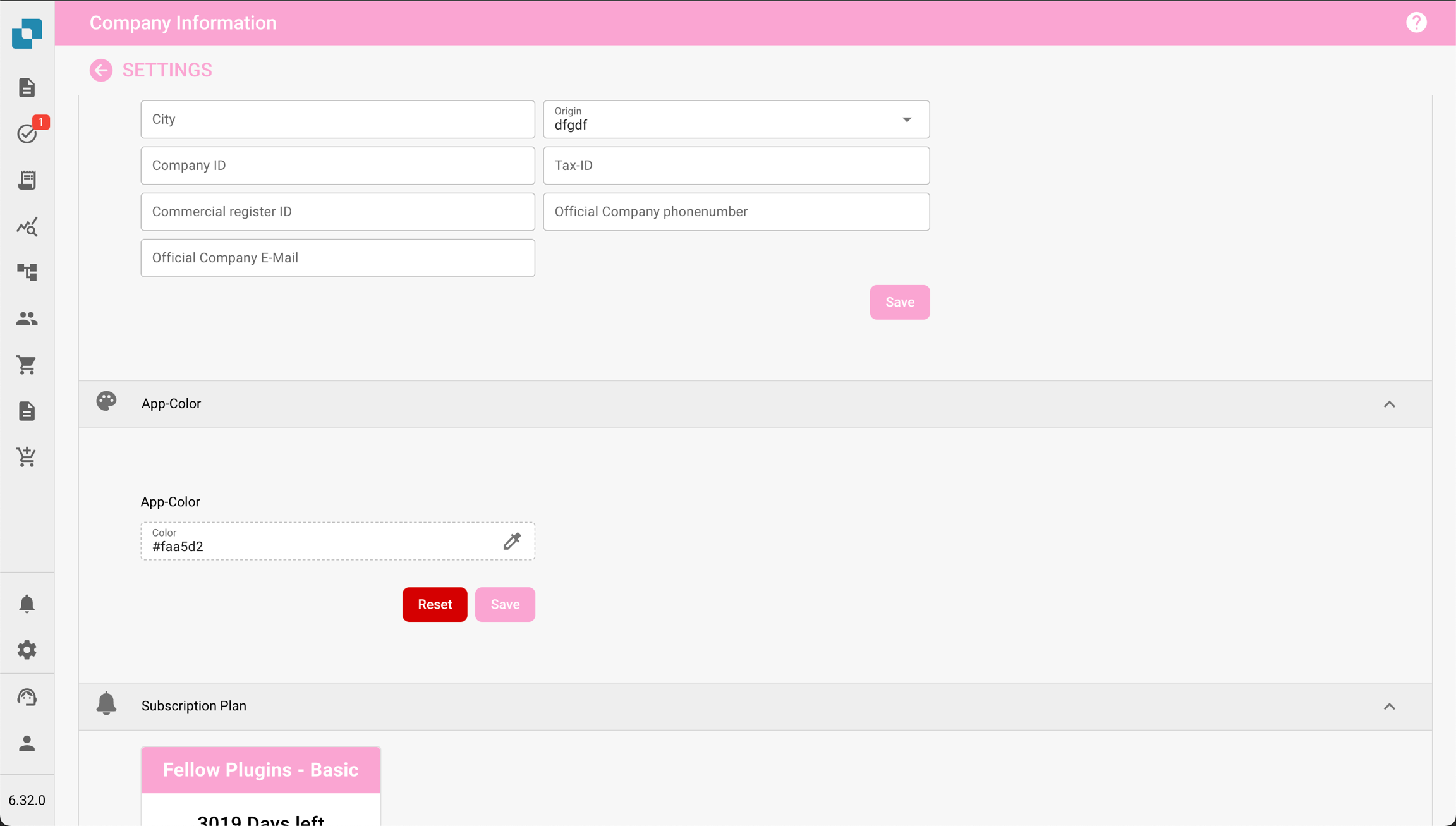Click the Official Company E-Mail field
This screenshot has width=1456, height=826.
point(337,258)
